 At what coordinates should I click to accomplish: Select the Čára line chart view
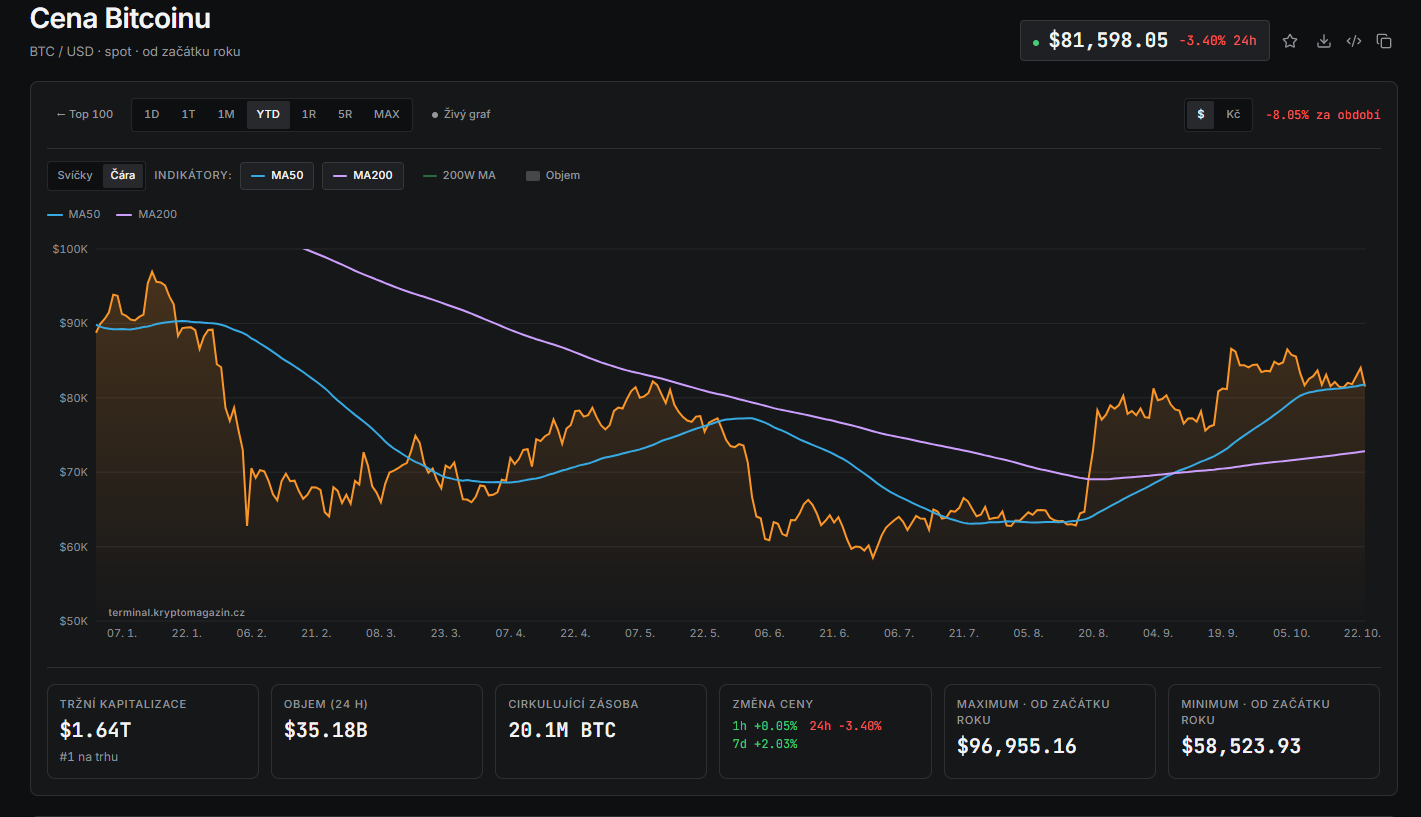123,175
